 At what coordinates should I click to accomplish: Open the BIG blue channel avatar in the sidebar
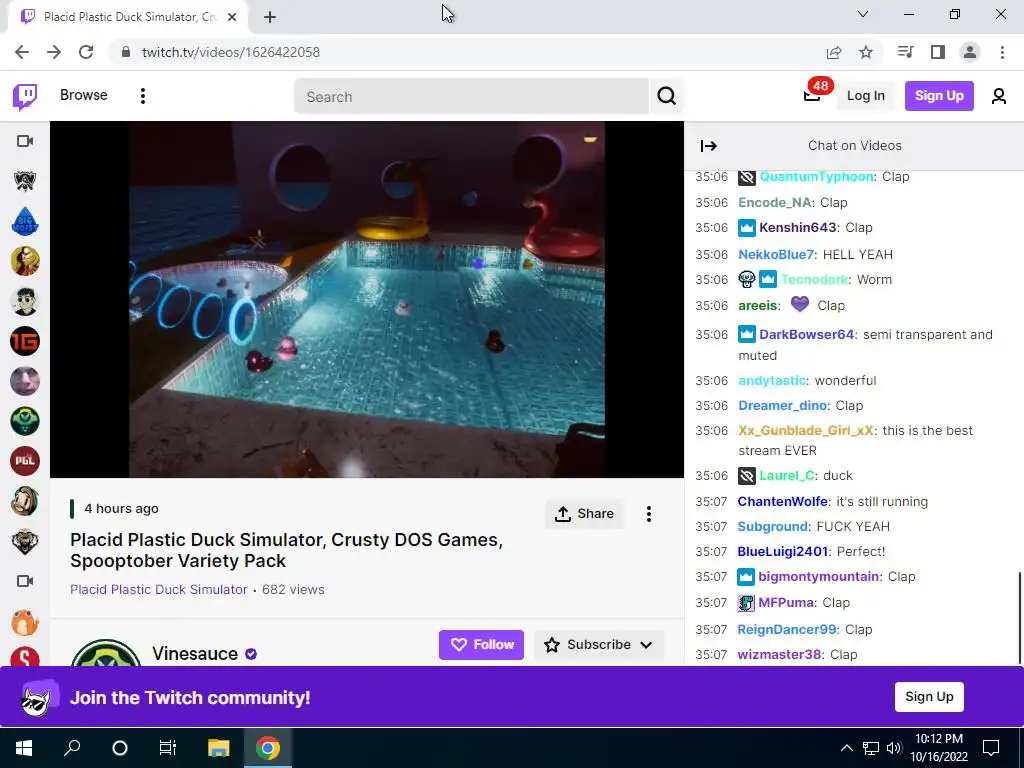pos(25,221)
